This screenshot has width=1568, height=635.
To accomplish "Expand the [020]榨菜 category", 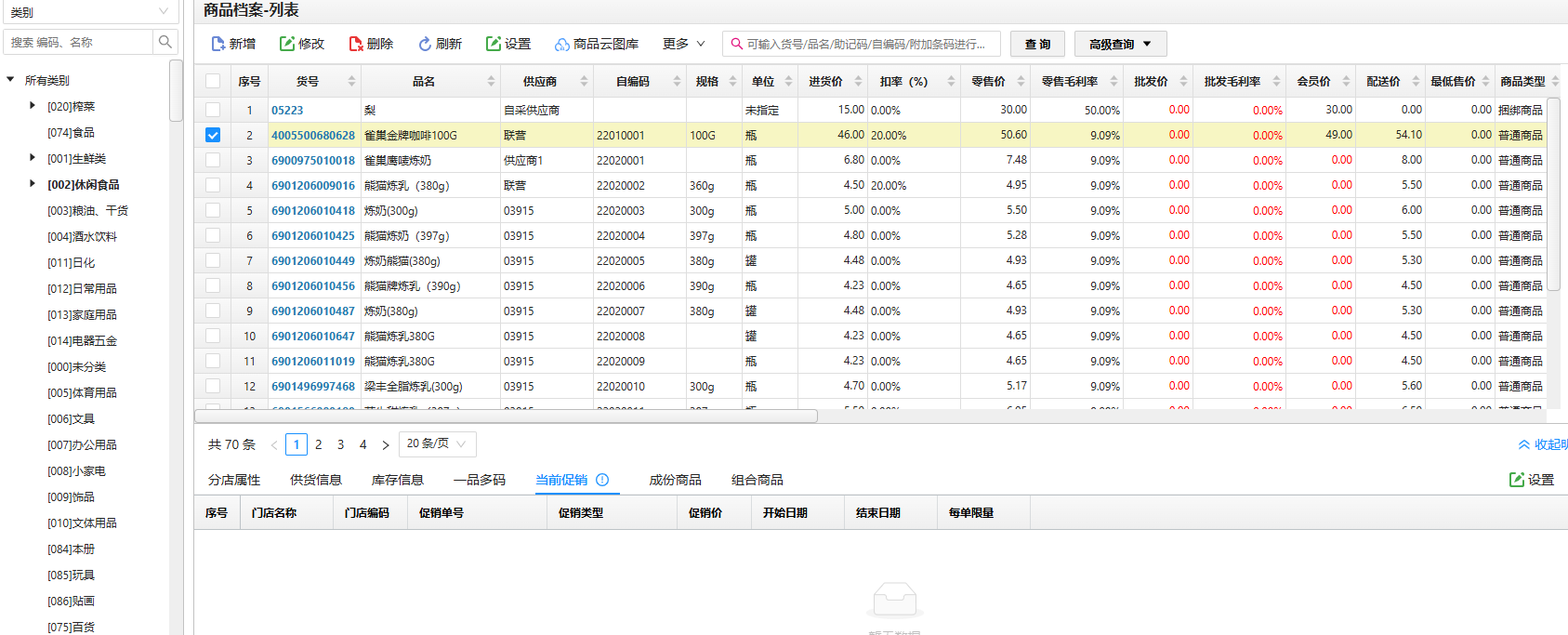I will coord(33,106).
